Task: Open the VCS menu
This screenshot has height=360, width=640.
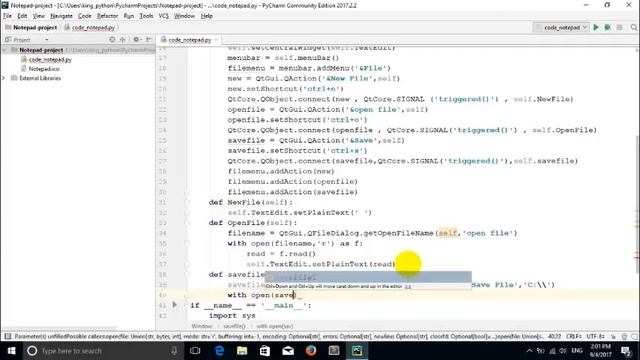Action: (x=164, y=16)
